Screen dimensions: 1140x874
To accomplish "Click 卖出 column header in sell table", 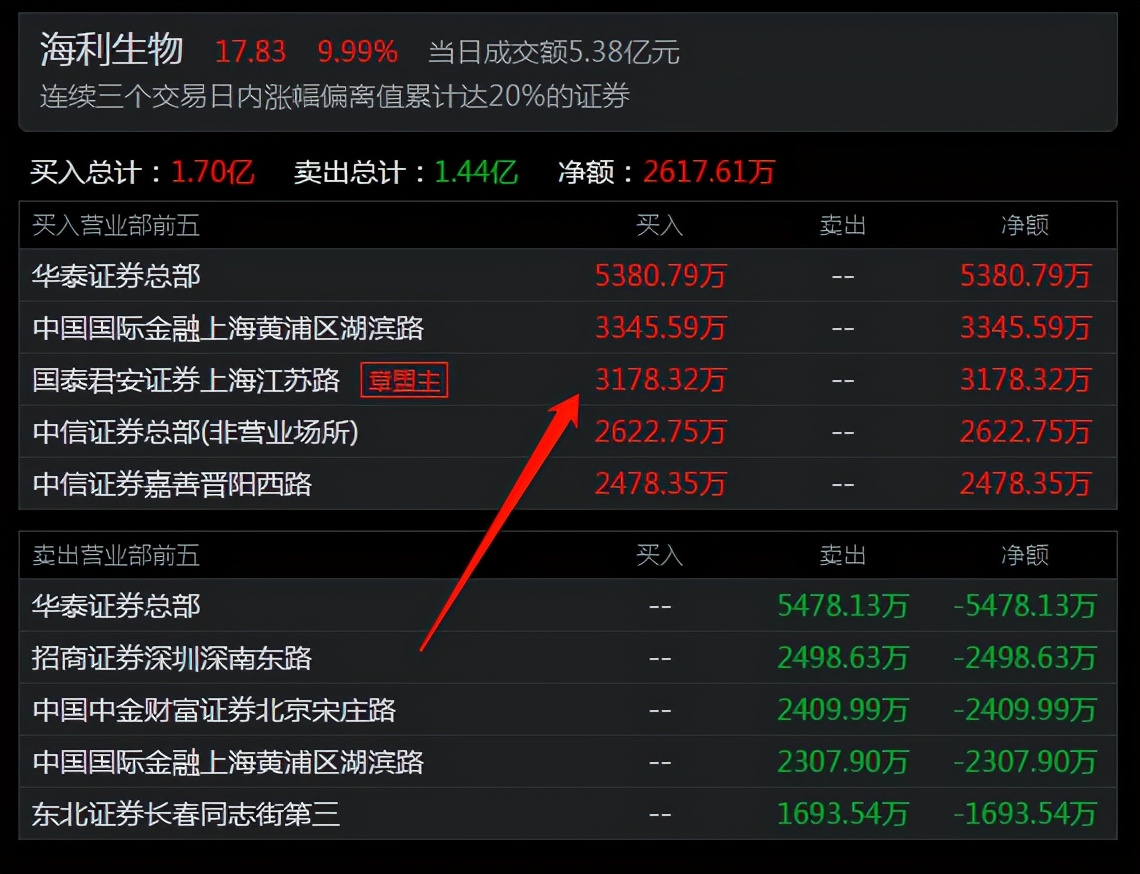I will pyautogui.click(x=843, y=556).
